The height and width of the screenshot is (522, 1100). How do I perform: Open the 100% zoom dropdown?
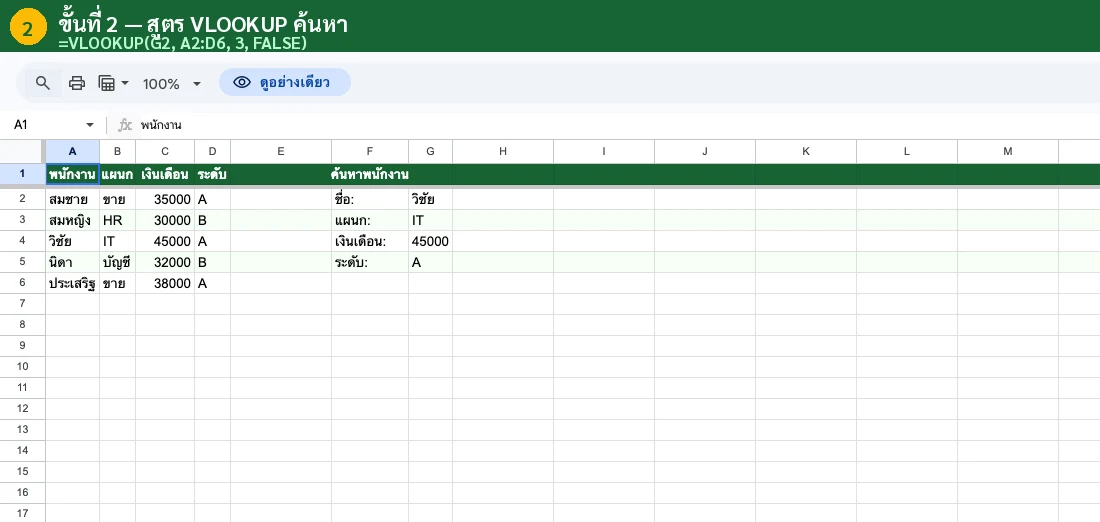(x=171, y=84)
